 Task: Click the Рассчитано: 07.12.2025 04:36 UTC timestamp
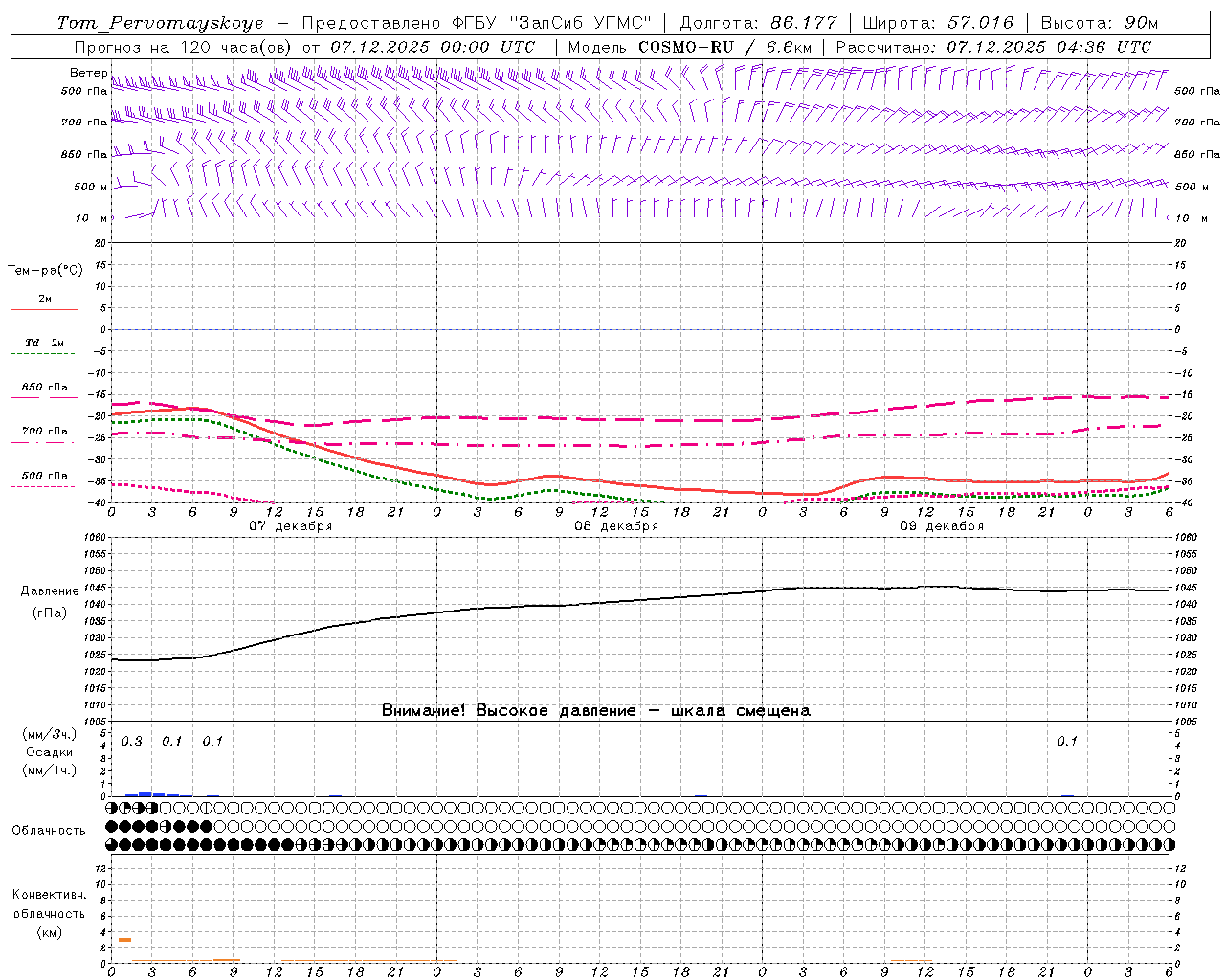coord(993,47)
